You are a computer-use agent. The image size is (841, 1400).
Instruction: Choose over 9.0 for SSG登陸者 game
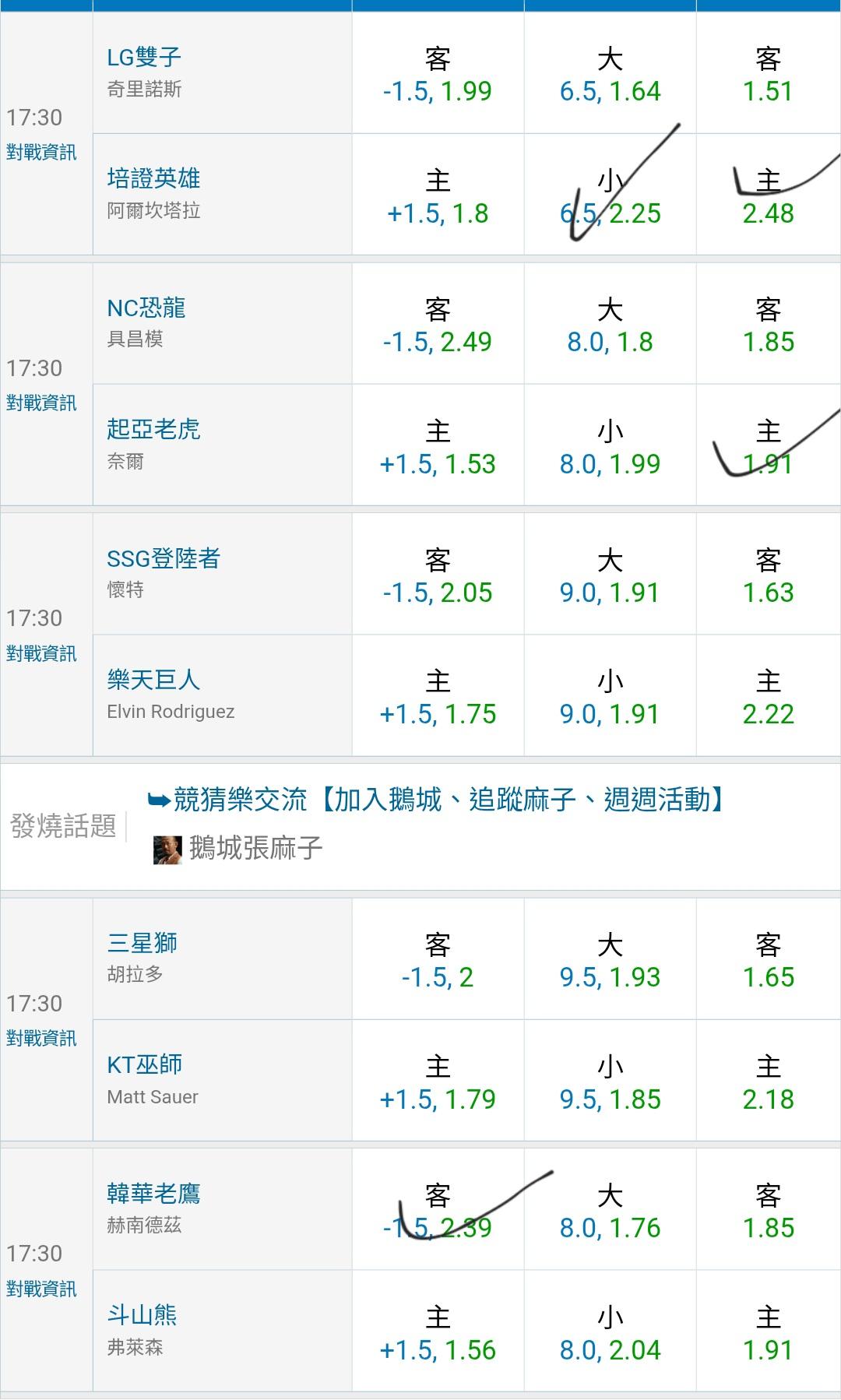coord(610,576)
